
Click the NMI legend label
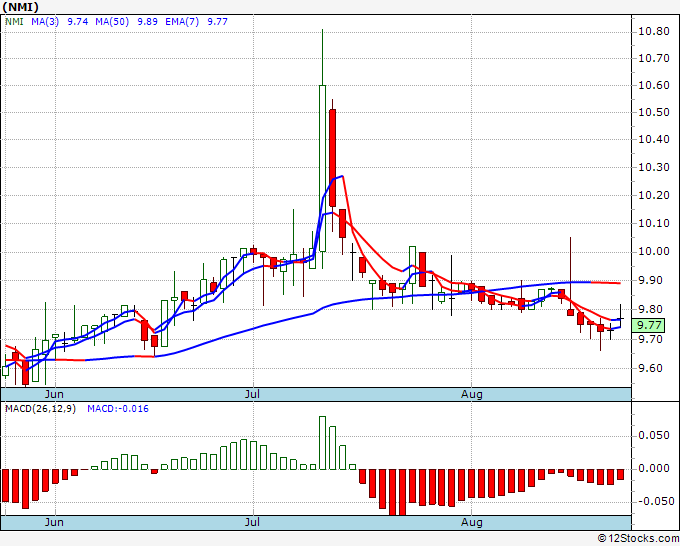coord(14,21)
